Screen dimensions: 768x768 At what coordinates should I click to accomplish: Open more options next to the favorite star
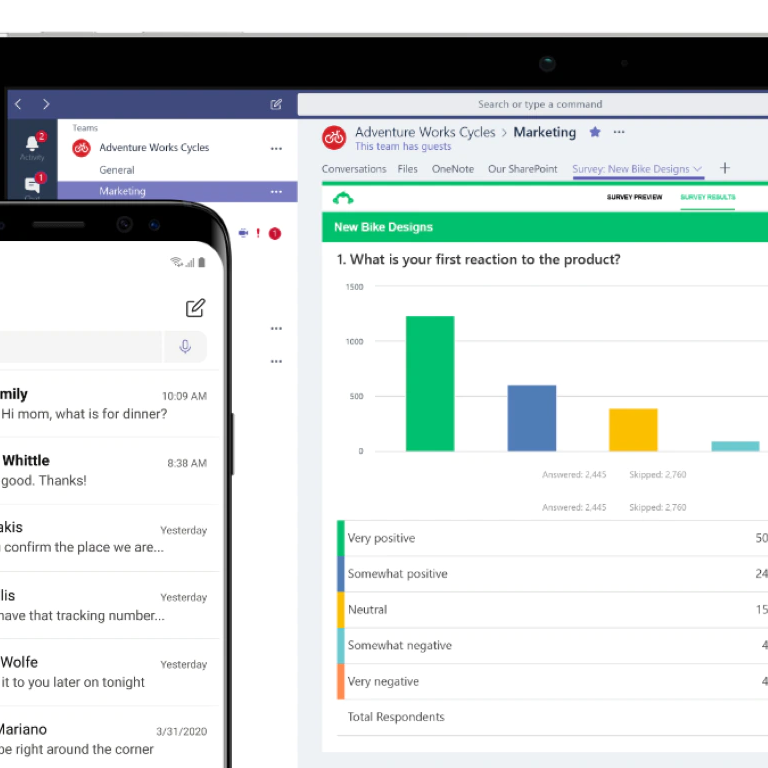[x=619, y=132]
